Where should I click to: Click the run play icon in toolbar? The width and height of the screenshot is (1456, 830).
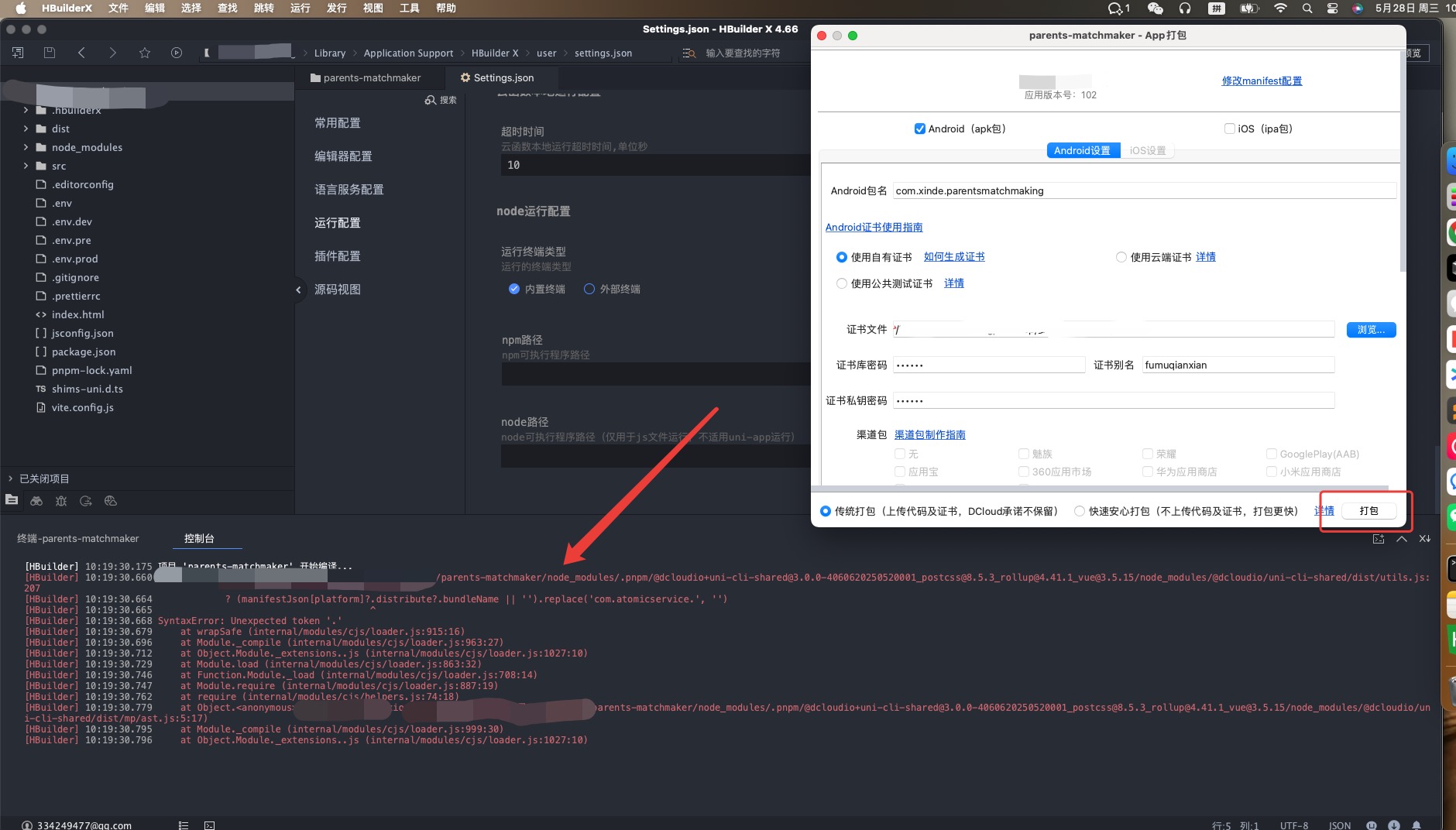(177, 53)
